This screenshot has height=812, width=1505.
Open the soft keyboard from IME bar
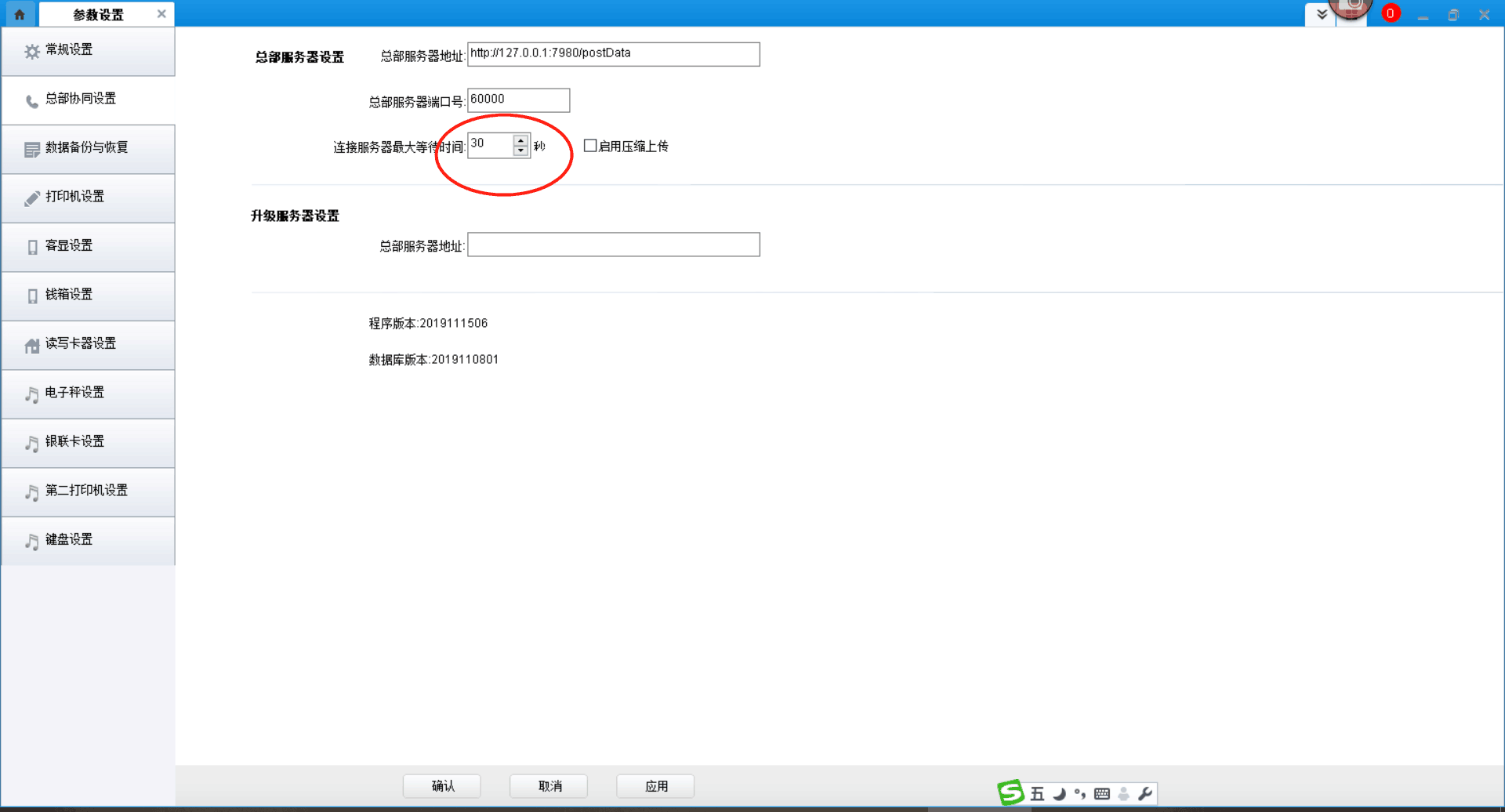coord(1102,794)
